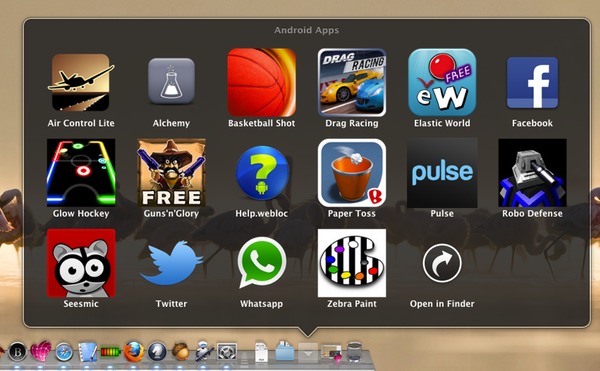The height and width of the screenshot is (371, 600).
Task: Launch Zebra Paint app
Action: [352, 263]
